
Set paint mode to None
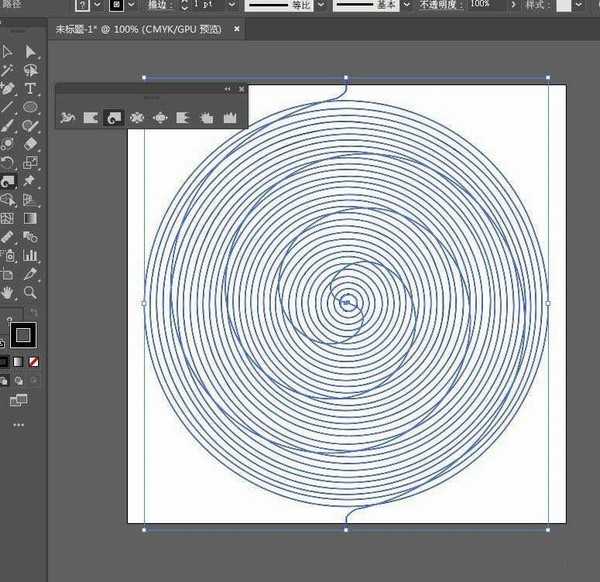click(34, 361)
